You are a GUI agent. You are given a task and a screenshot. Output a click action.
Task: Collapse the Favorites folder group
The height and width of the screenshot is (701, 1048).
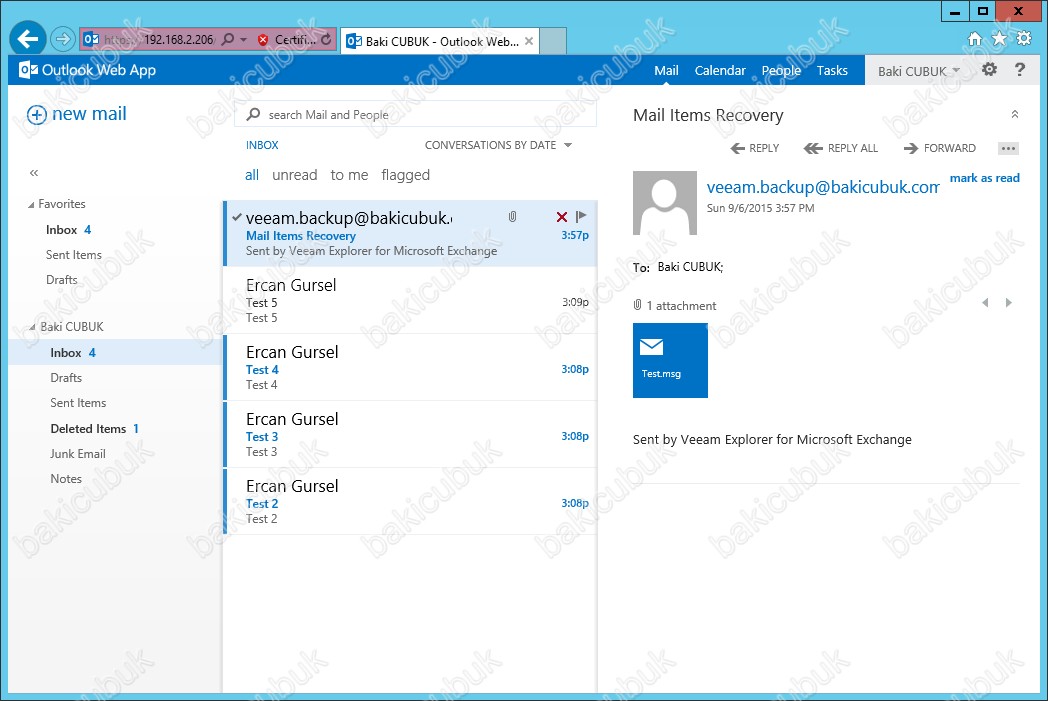pyautogui.click(x=31, y=204)
